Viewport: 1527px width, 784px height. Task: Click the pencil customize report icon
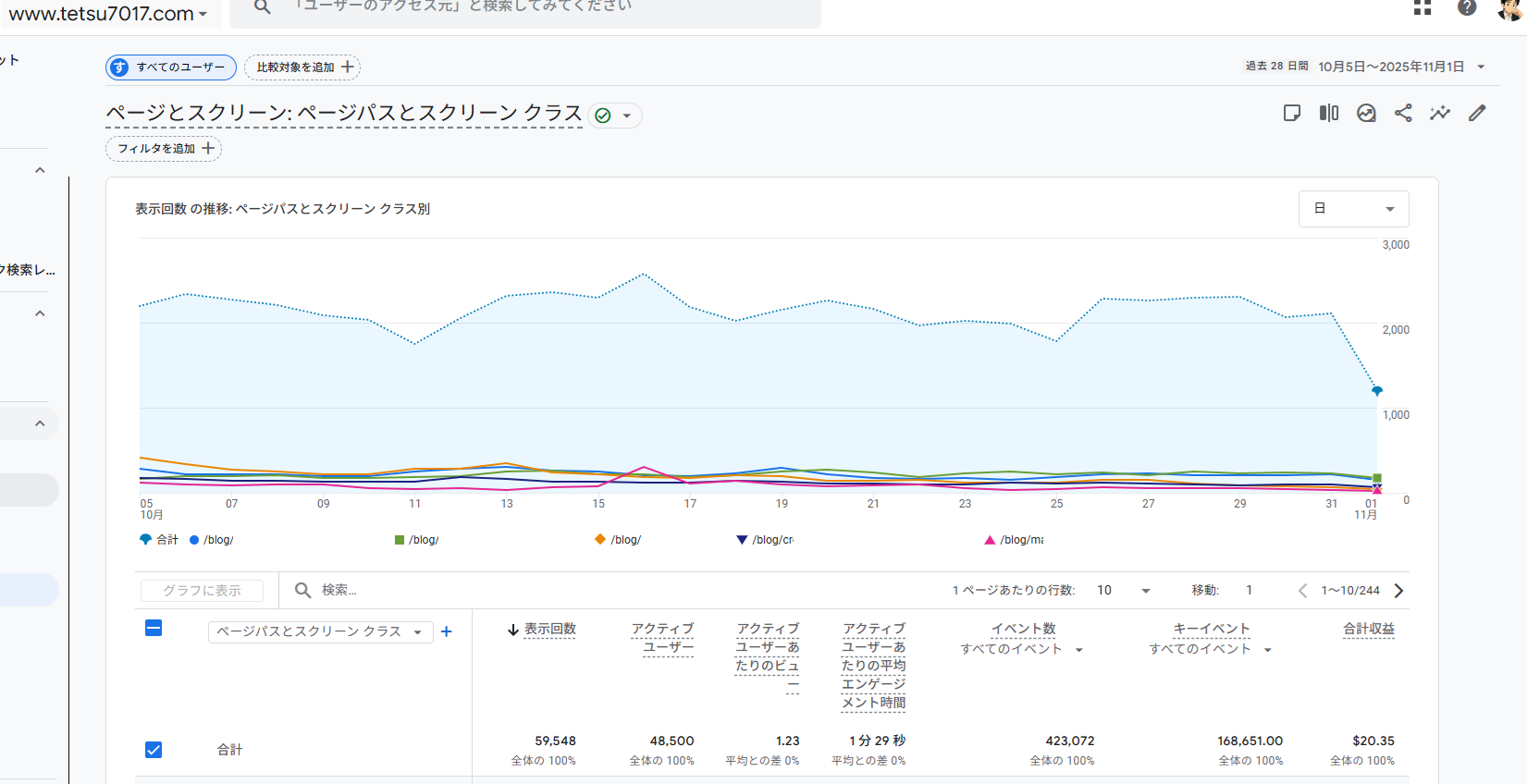[x=1477, y=113]
